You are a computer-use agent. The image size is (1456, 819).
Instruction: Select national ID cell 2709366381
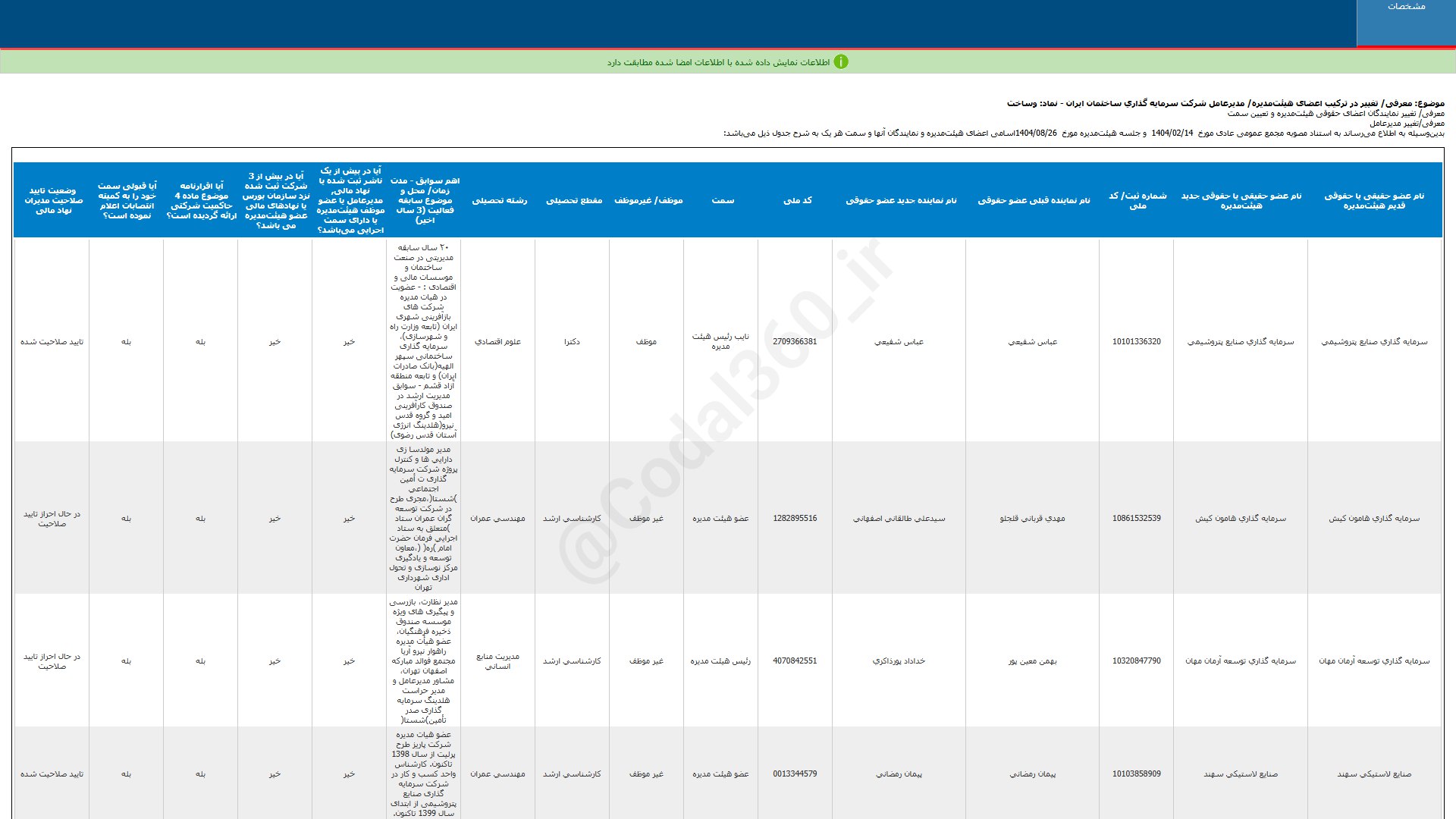pyautogui.click(x=795, y=341)
